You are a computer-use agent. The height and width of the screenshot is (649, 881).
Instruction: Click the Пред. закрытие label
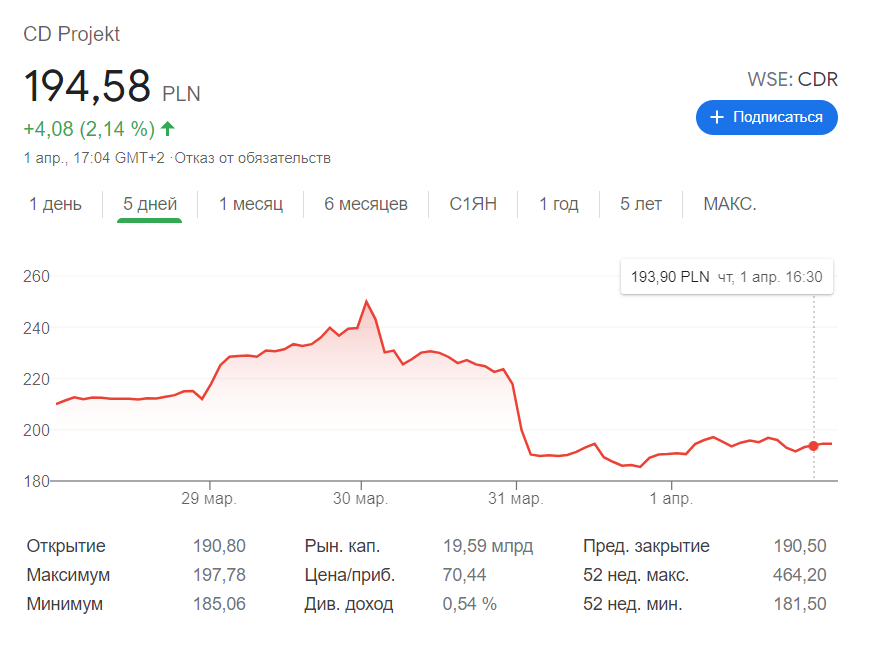coord(646,546)
